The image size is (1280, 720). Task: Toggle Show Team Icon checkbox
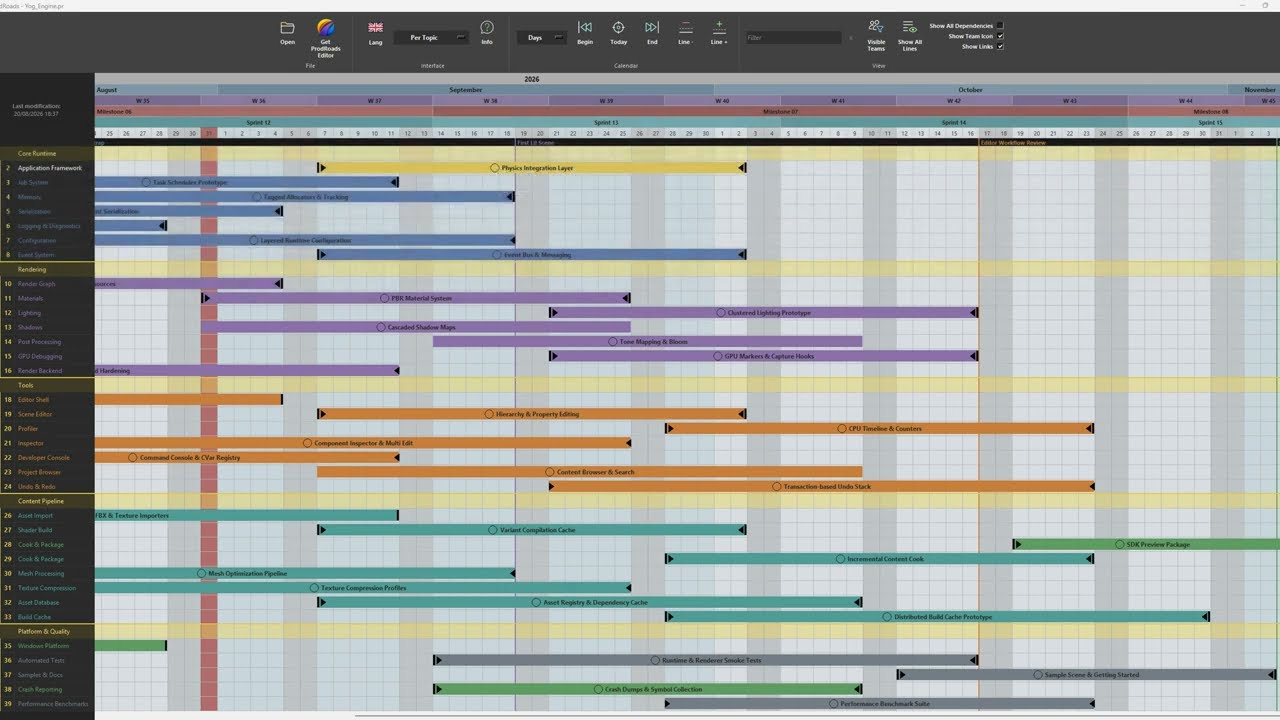(x=1000, y=36)
